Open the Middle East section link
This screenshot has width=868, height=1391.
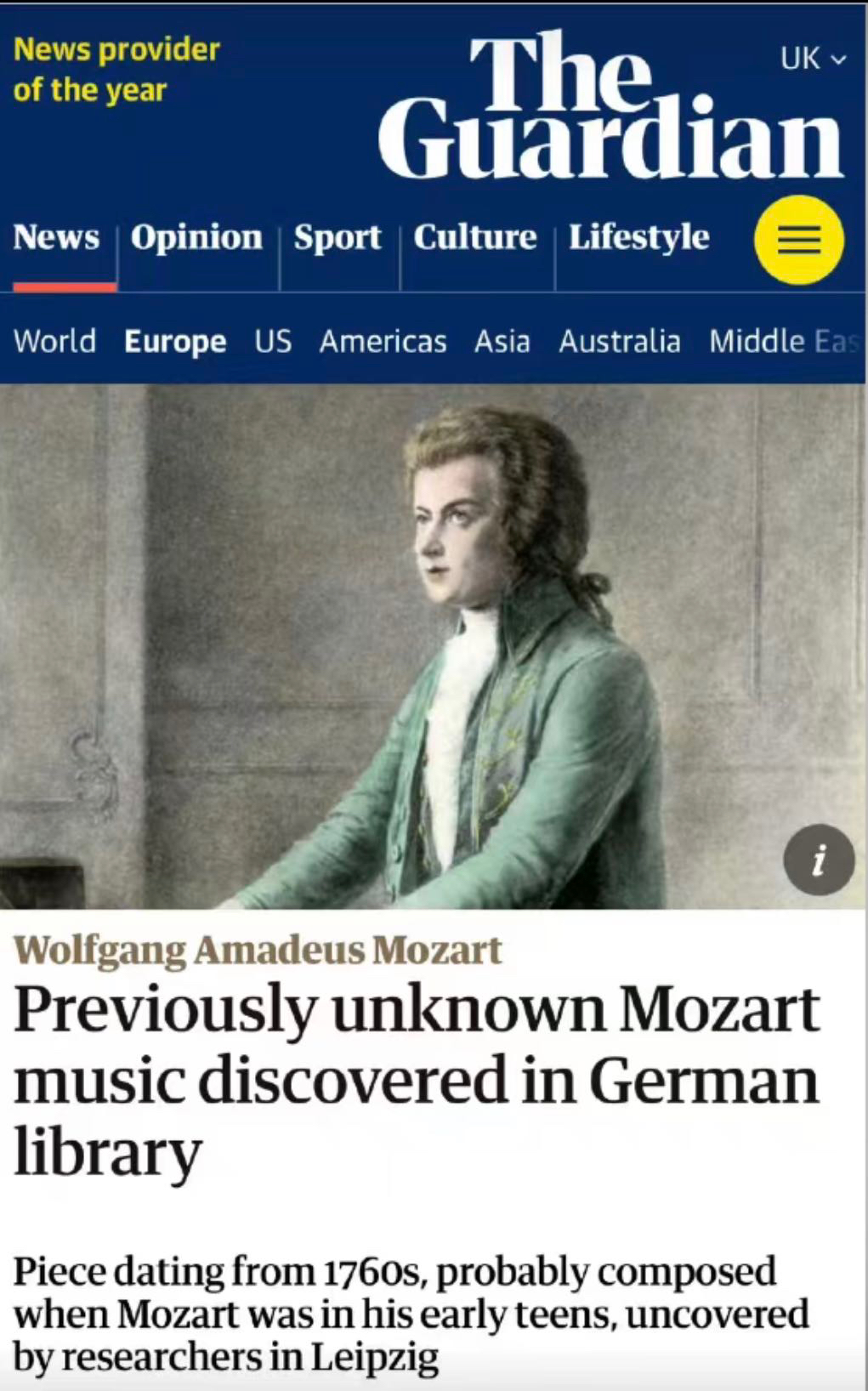click(786, 341)
